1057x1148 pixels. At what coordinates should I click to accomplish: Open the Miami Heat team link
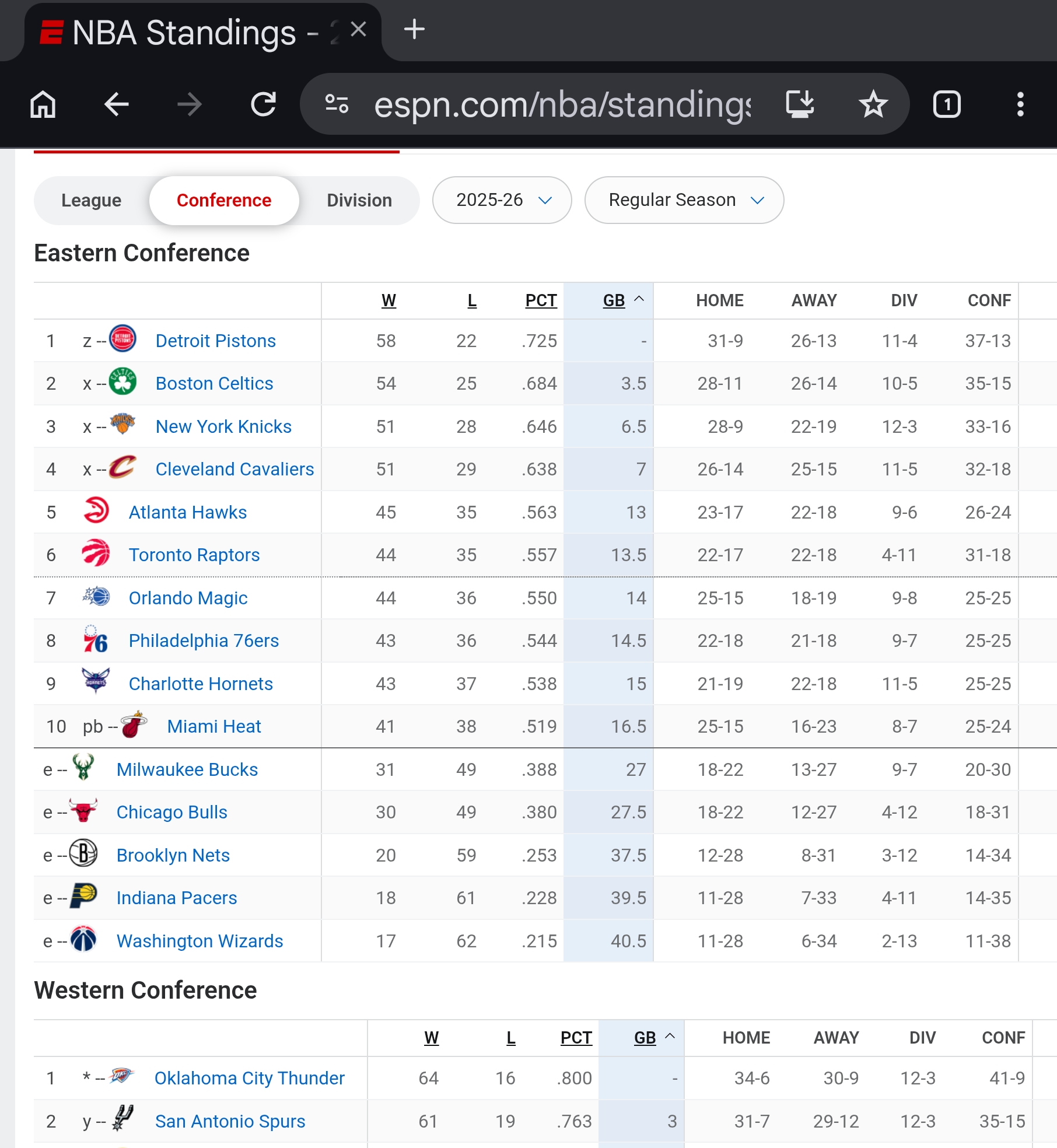click(x=214, y=726)
